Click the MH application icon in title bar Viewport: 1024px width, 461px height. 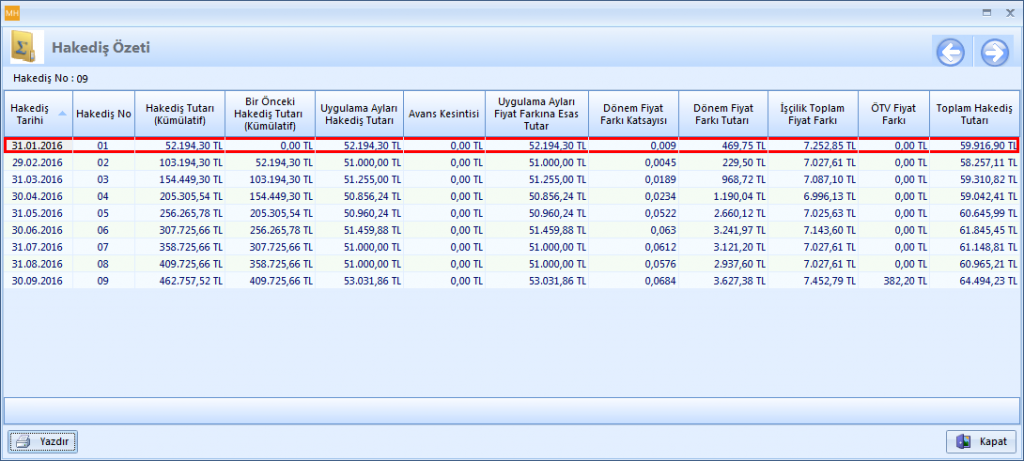tap(12, 11)
